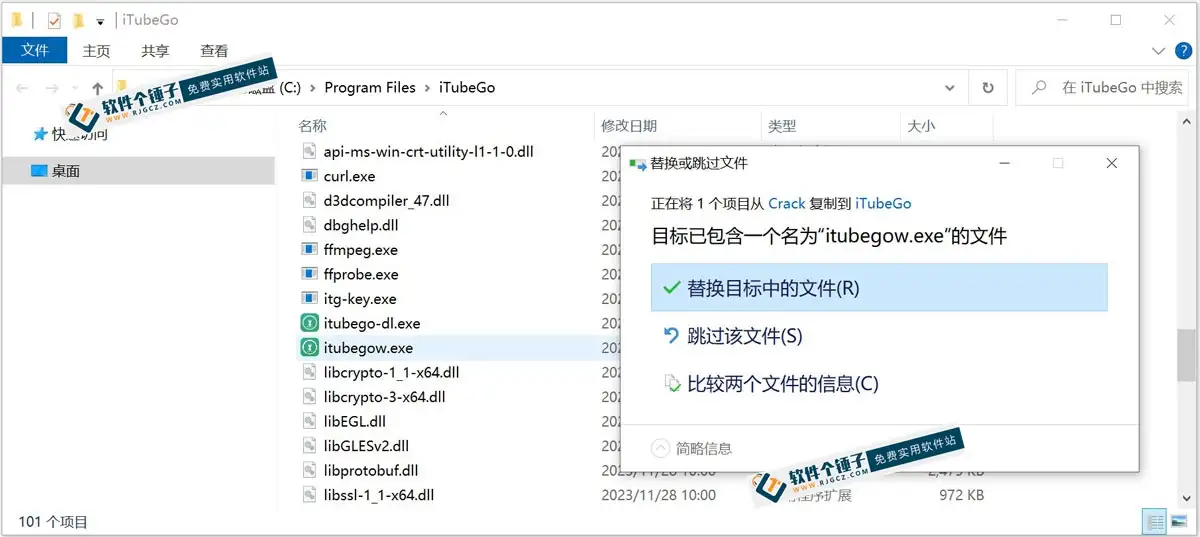Select the libprotobuf.dll file

click(371, 470)
